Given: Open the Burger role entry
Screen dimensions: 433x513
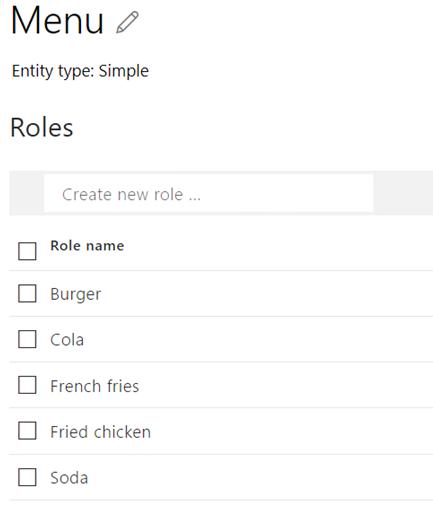Looking at the screenshot, I should 75,294.
